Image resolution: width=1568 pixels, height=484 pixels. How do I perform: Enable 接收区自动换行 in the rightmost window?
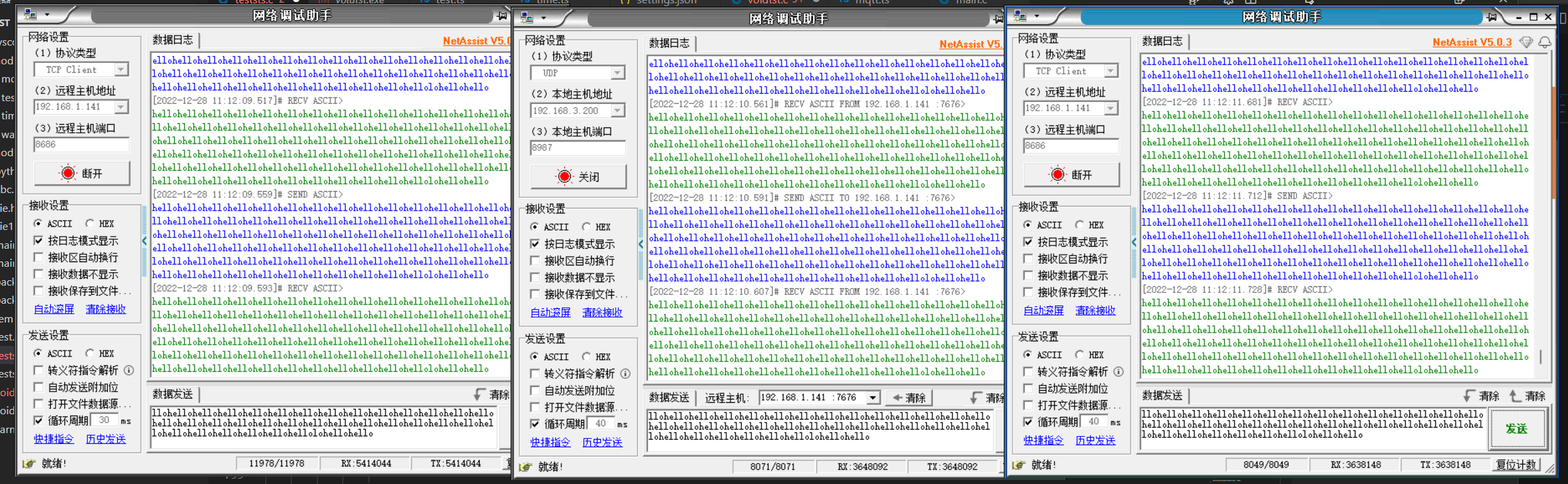point(1028,259)
